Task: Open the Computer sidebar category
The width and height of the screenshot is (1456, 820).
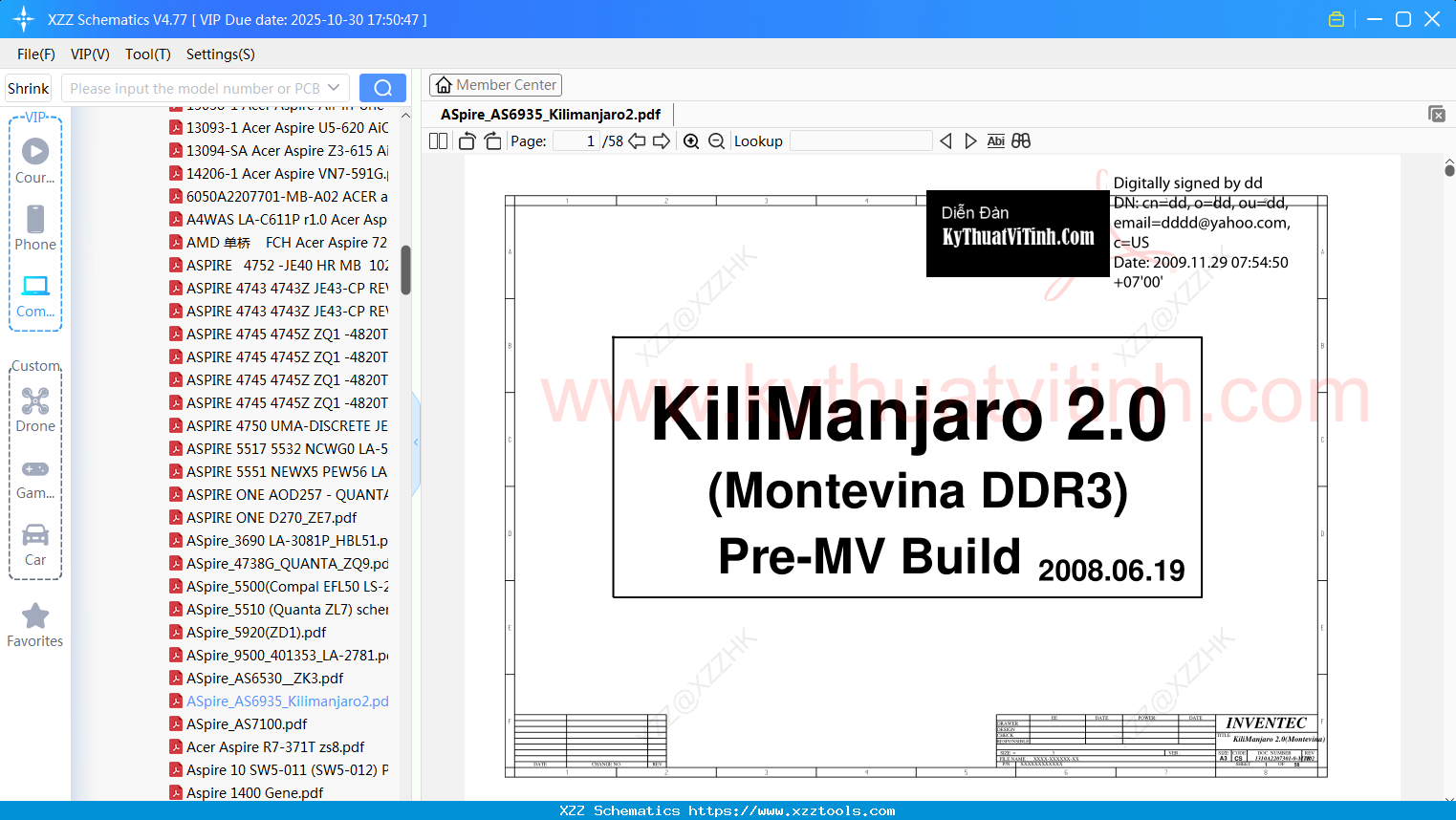Action: click(x=35, y=295)
